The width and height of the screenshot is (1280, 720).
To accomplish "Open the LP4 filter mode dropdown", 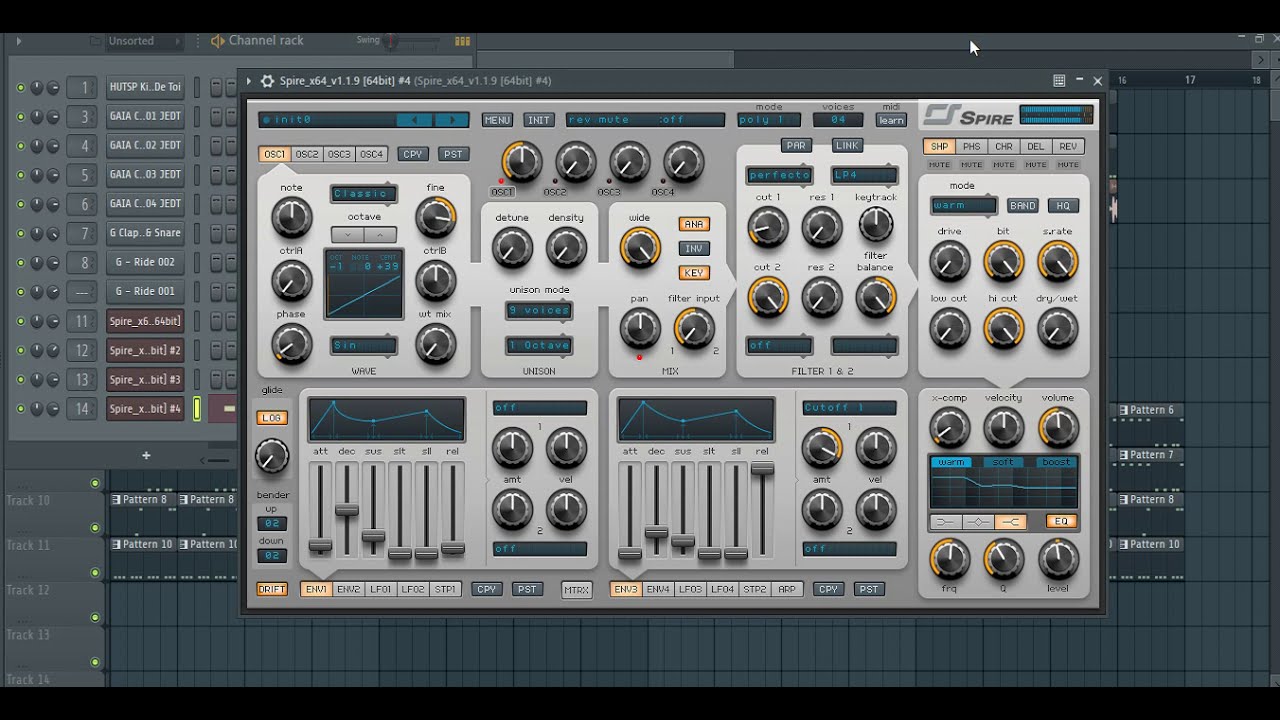I will click(864, 175).
